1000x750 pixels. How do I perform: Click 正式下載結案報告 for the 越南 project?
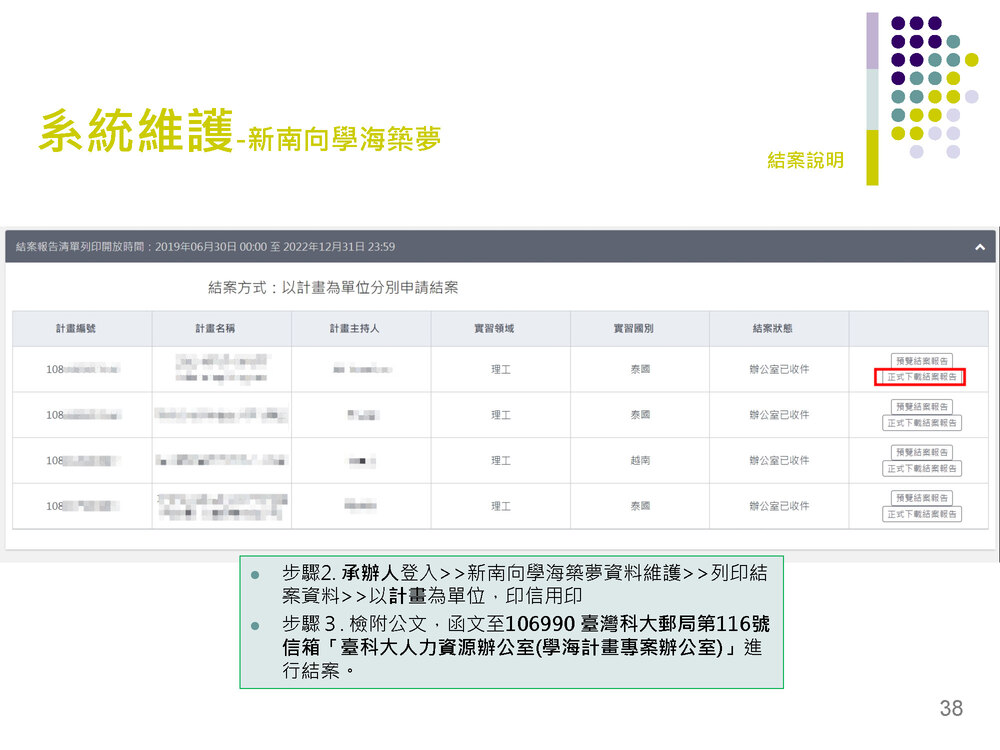(x=921, y=469)
